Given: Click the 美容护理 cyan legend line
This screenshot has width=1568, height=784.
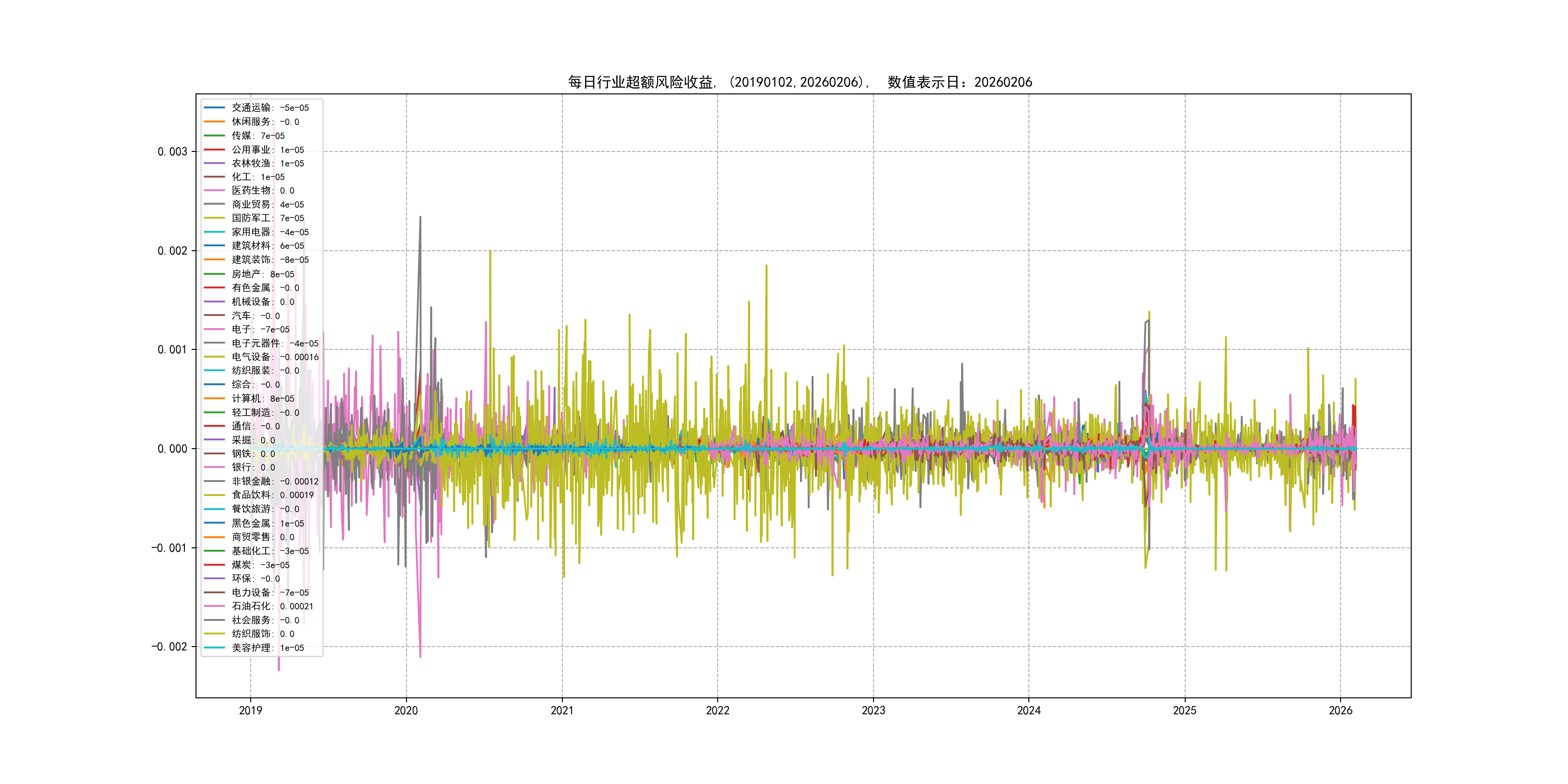Looking at the screenshot, I should coord(214,648).
